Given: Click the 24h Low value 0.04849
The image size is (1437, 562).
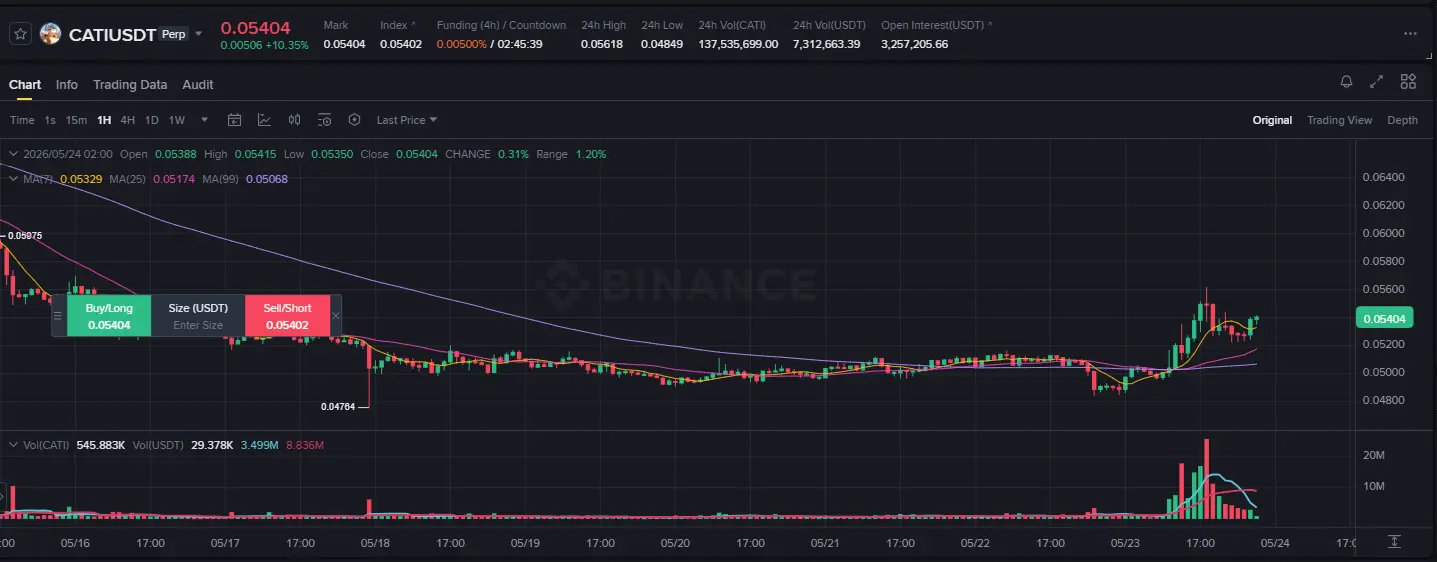Looking at the screenshot, I should point(662,44).
